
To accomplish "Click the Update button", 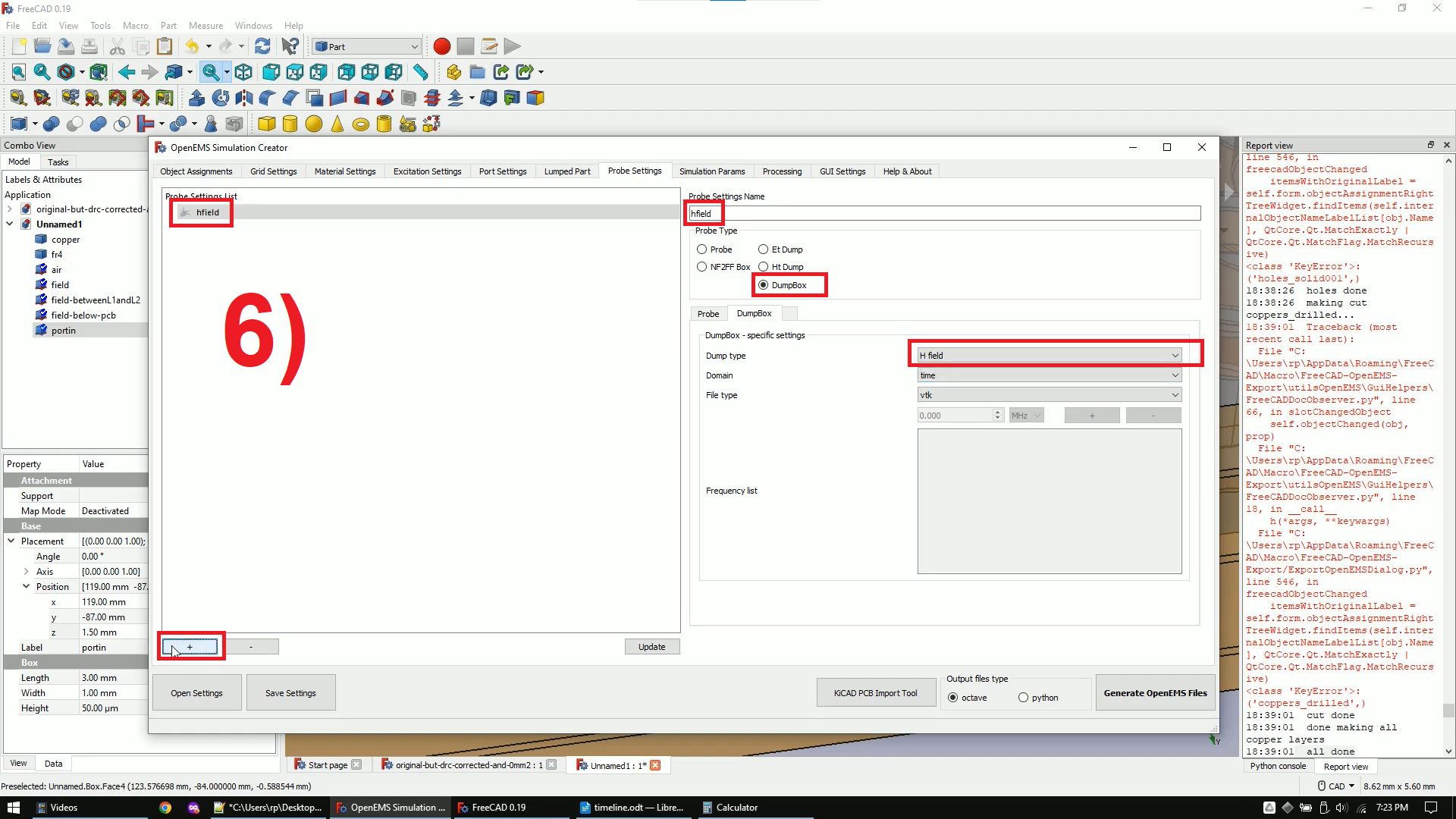I will tap(651, 646).
